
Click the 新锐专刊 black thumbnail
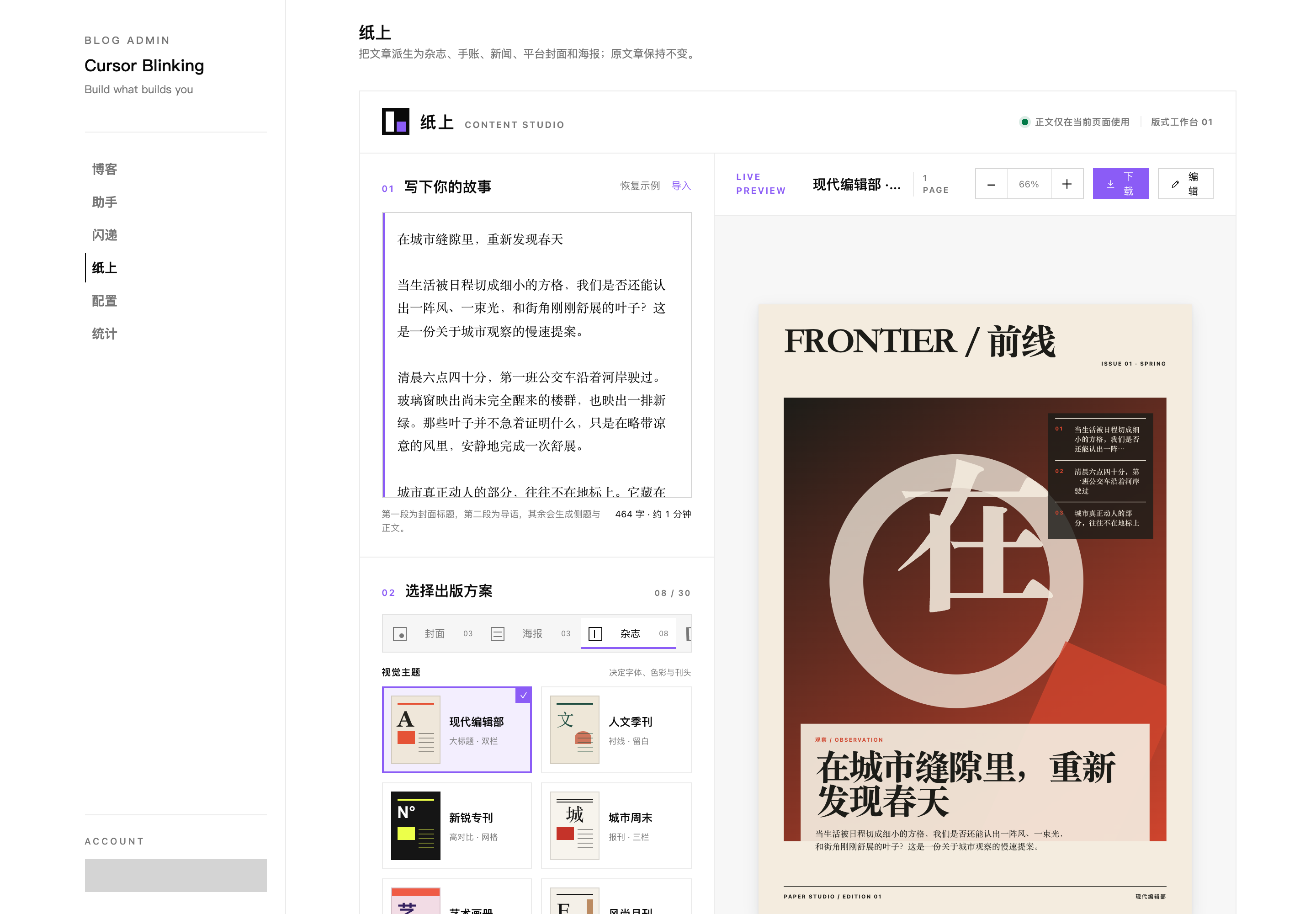pos(416,825)
